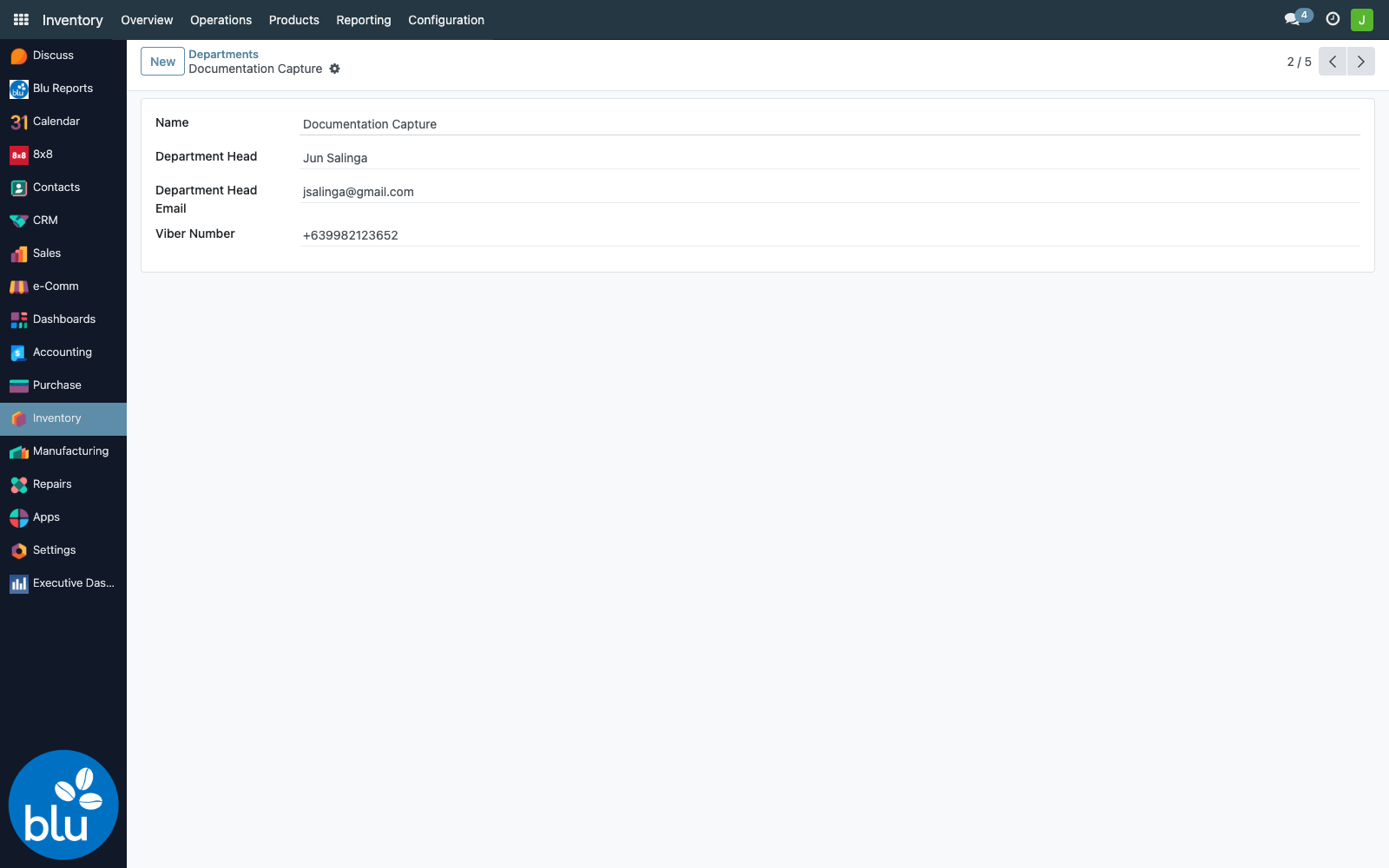
Task: Launch 8x8 app from sidebar
Action: click(x=63, y=155)
